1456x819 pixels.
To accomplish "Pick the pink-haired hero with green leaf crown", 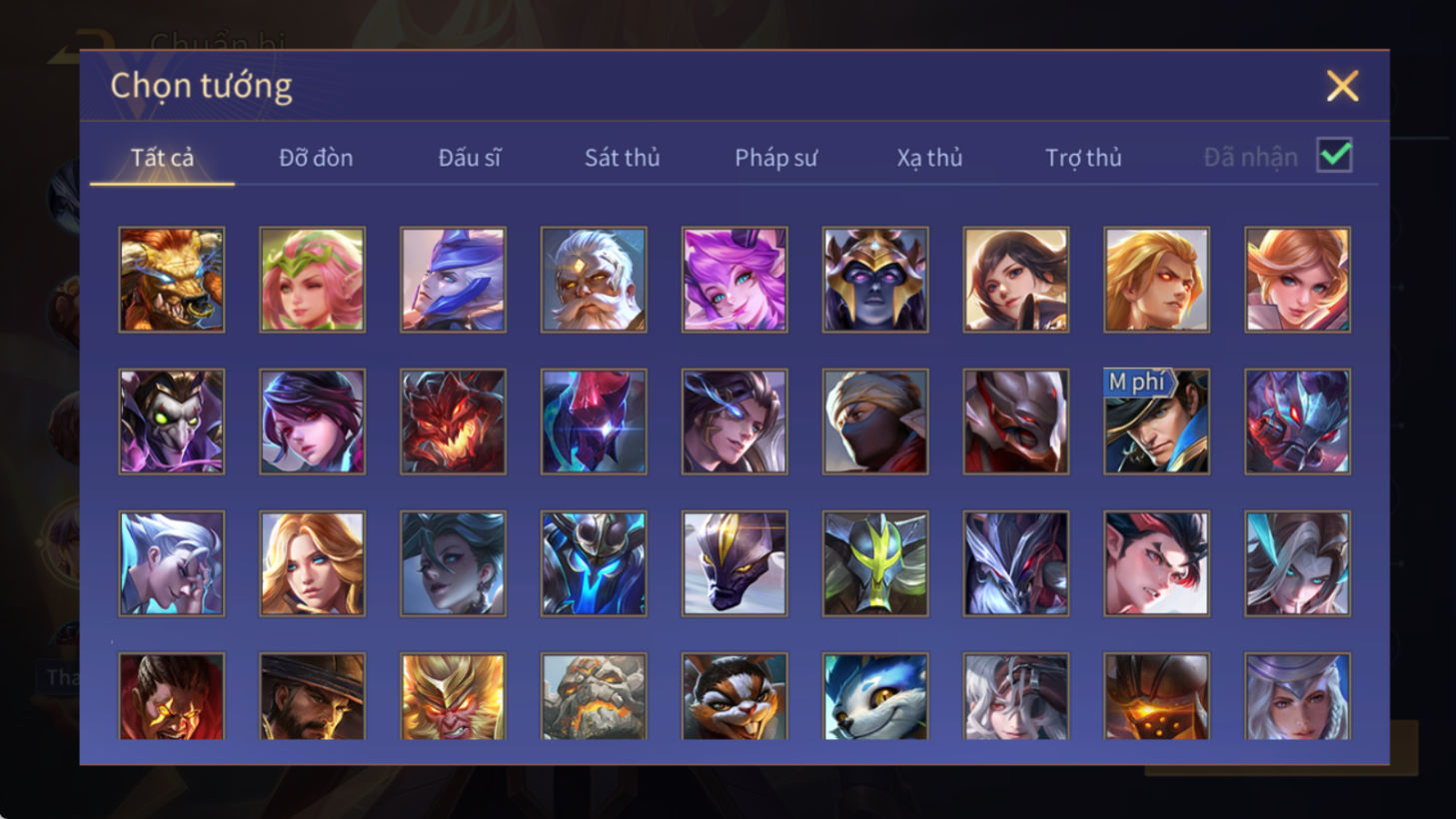I will (x=312, y=280).
